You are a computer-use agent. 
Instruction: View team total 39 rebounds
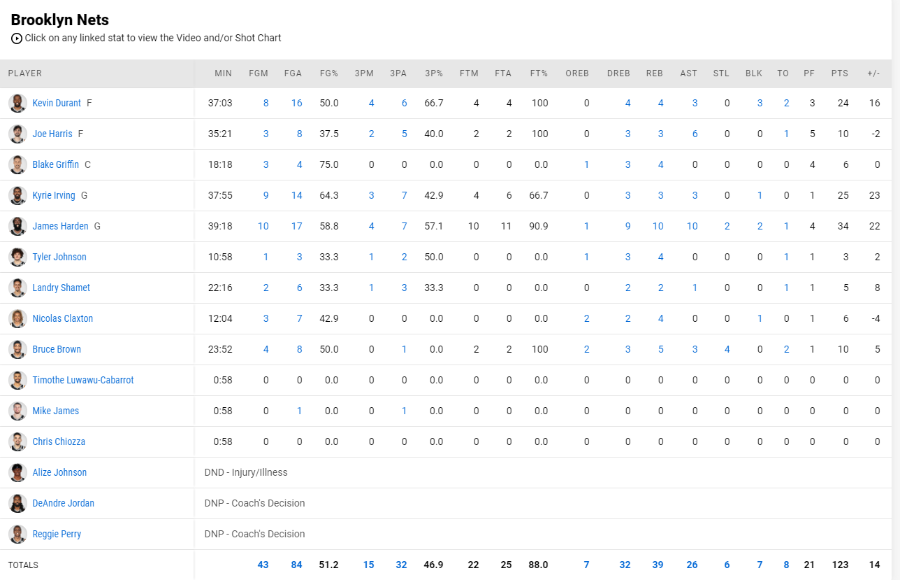658,565
